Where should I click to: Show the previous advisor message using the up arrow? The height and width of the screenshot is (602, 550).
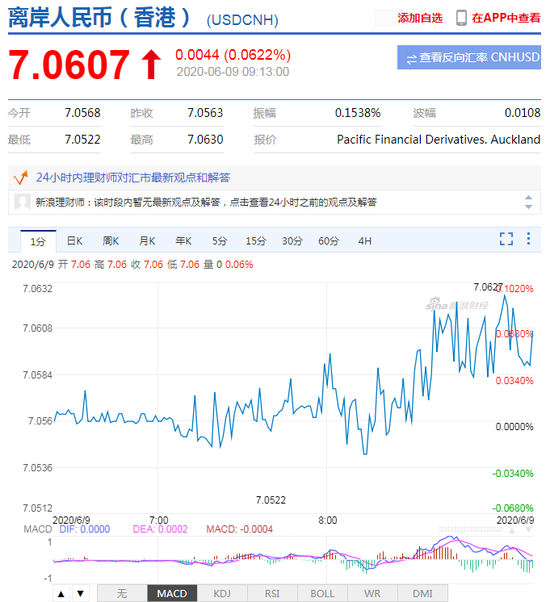coord(529,198)
